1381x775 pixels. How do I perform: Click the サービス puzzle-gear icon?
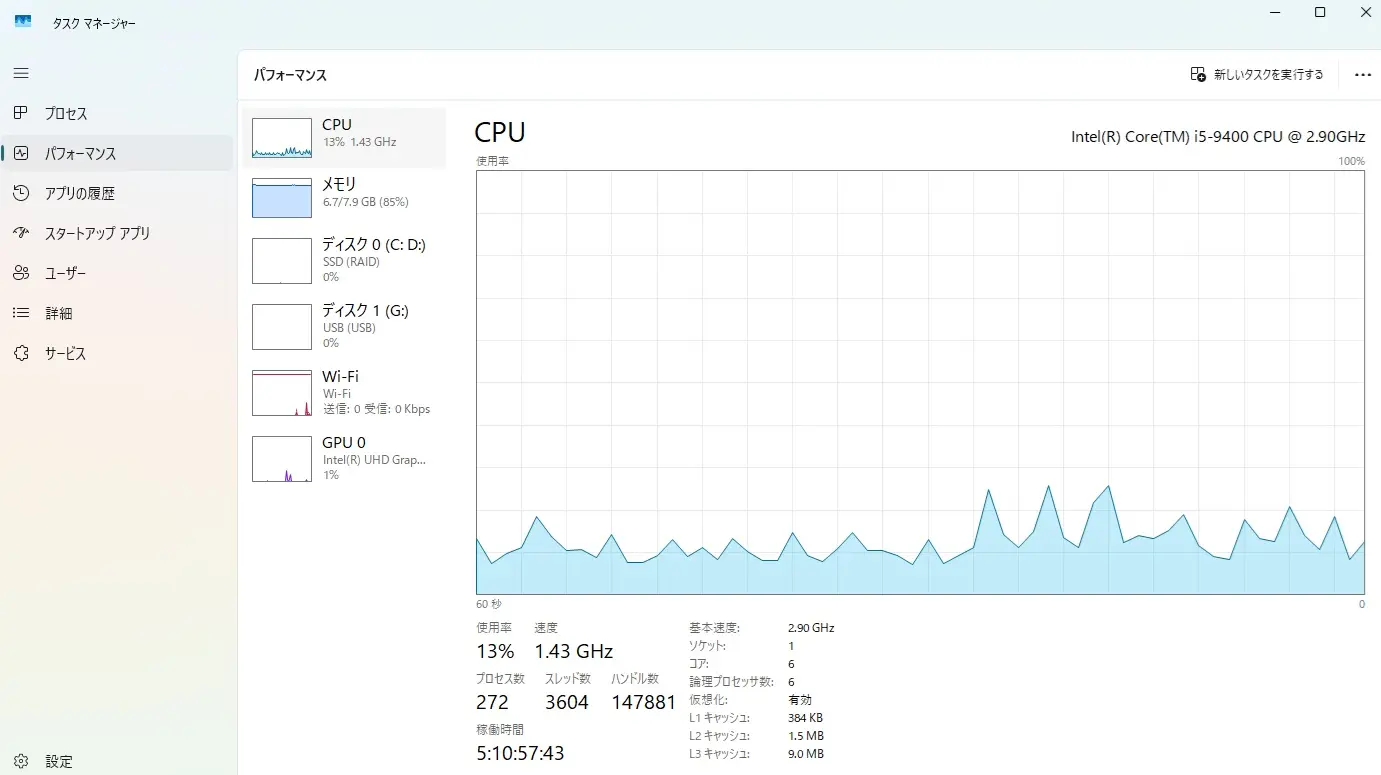pos(21,353)
